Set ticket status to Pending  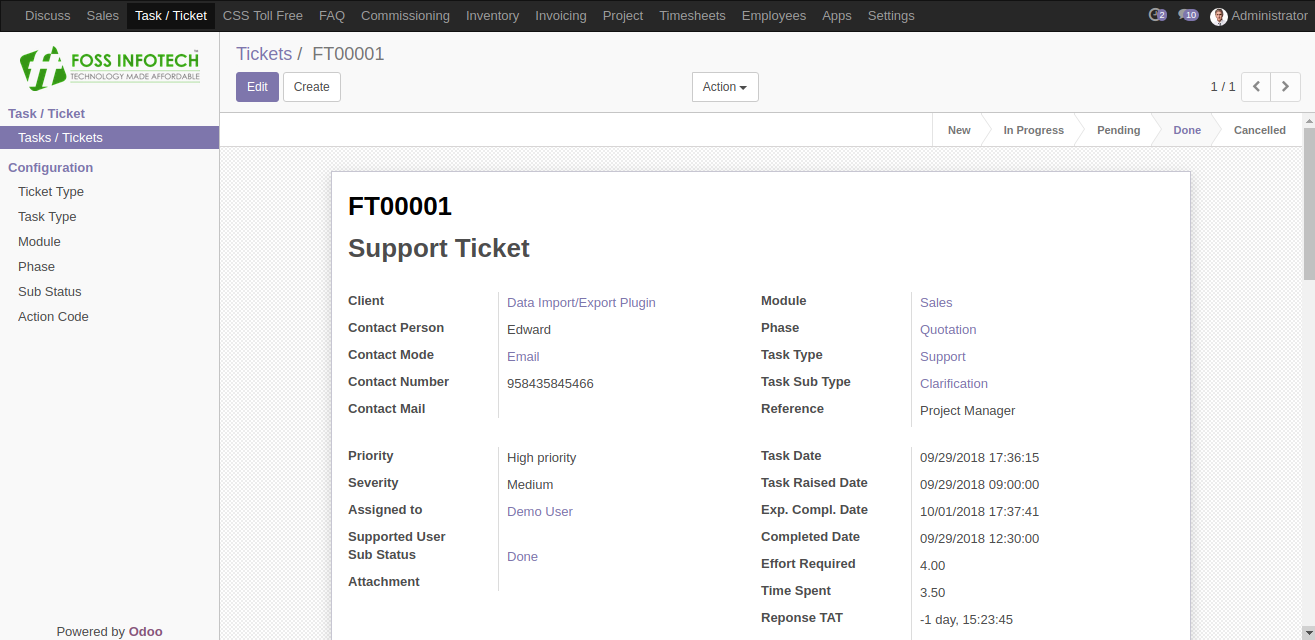[x=1118, y=130]
